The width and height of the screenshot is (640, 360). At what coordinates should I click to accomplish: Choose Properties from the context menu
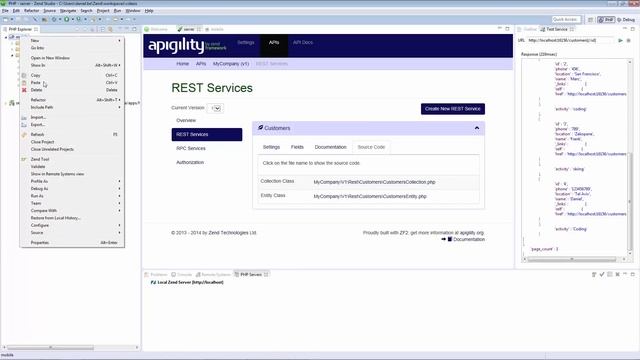click(x=72, y=242)
